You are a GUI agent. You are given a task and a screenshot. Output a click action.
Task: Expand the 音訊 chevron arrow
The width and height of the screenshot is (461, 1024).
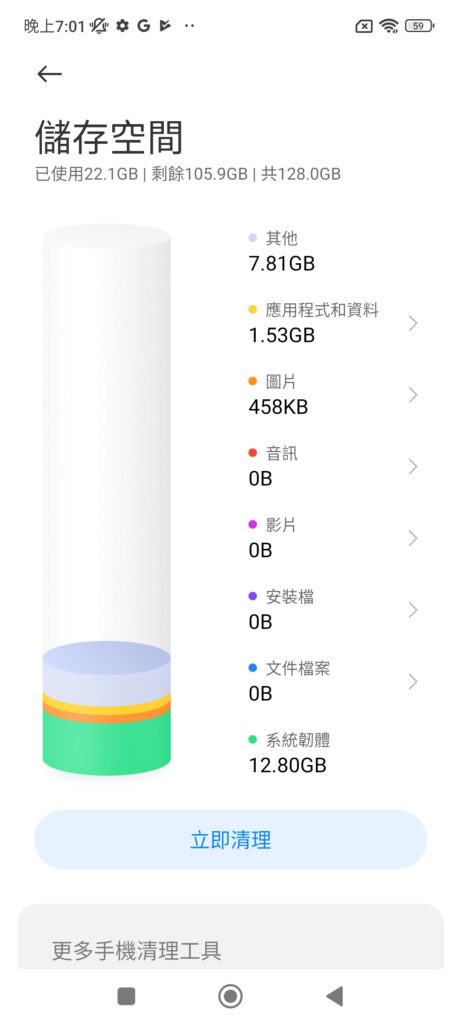413,466
